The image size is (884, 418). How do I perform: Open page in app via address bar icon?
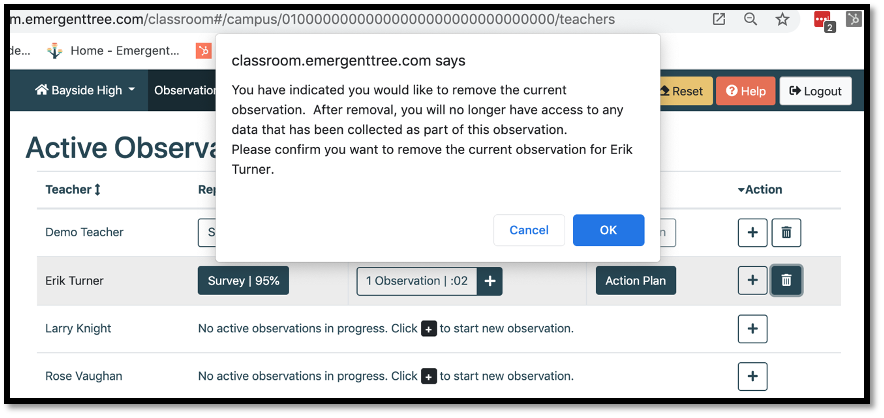click(x=719, y=19)
